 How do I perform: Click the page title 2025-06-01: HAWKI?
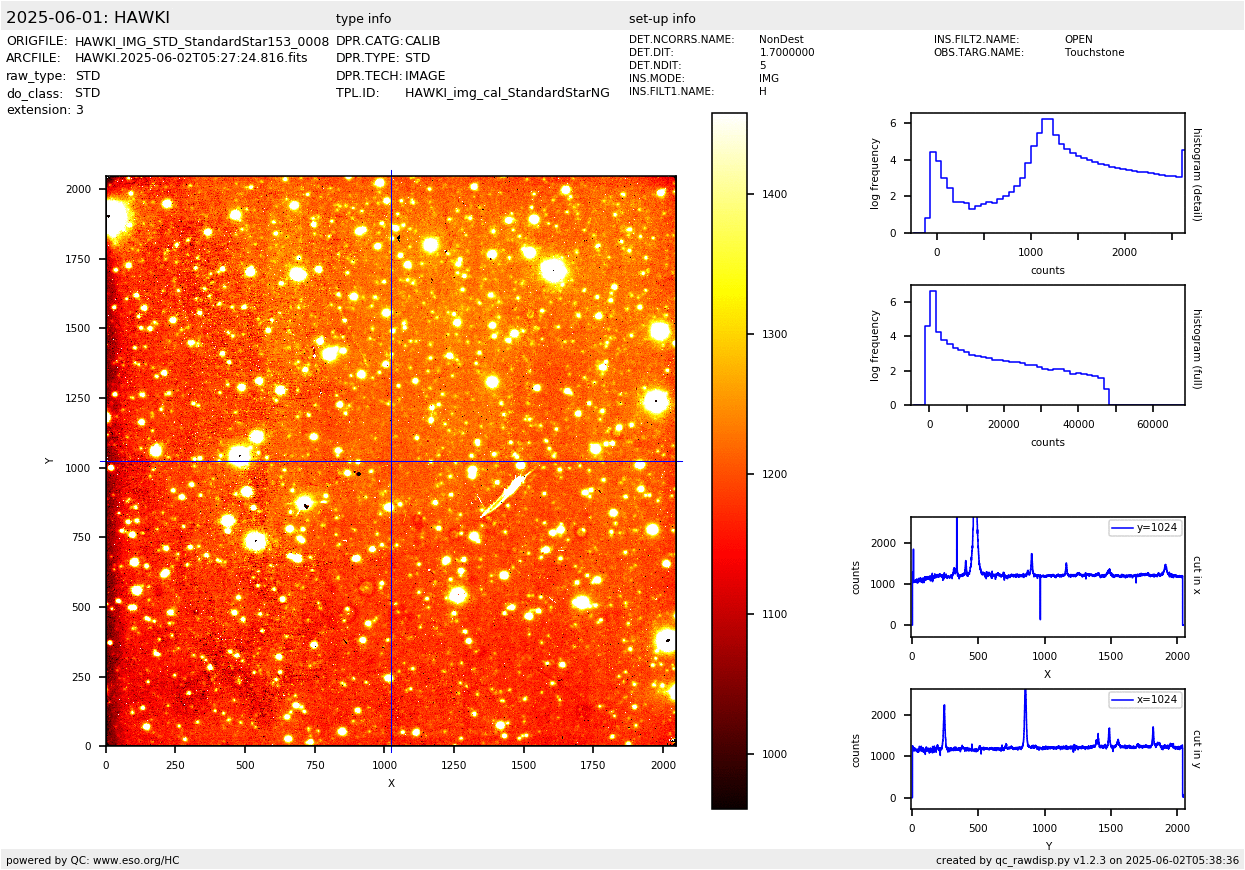[x=88, y=18]
